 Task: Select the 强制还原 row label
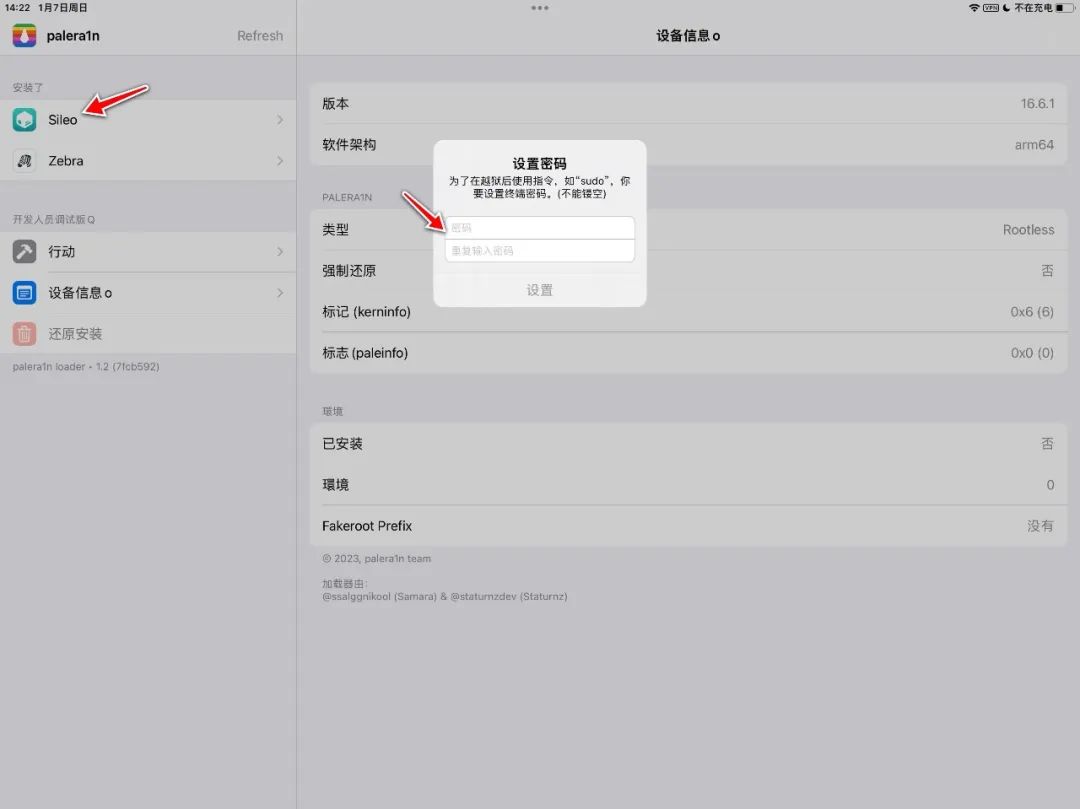[x=349, y=271]
